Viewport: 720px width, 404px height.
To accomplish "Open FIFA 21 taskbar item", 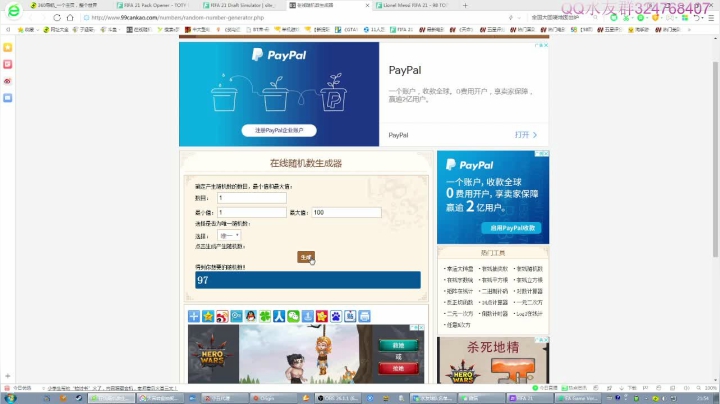I will click(529, 398).
